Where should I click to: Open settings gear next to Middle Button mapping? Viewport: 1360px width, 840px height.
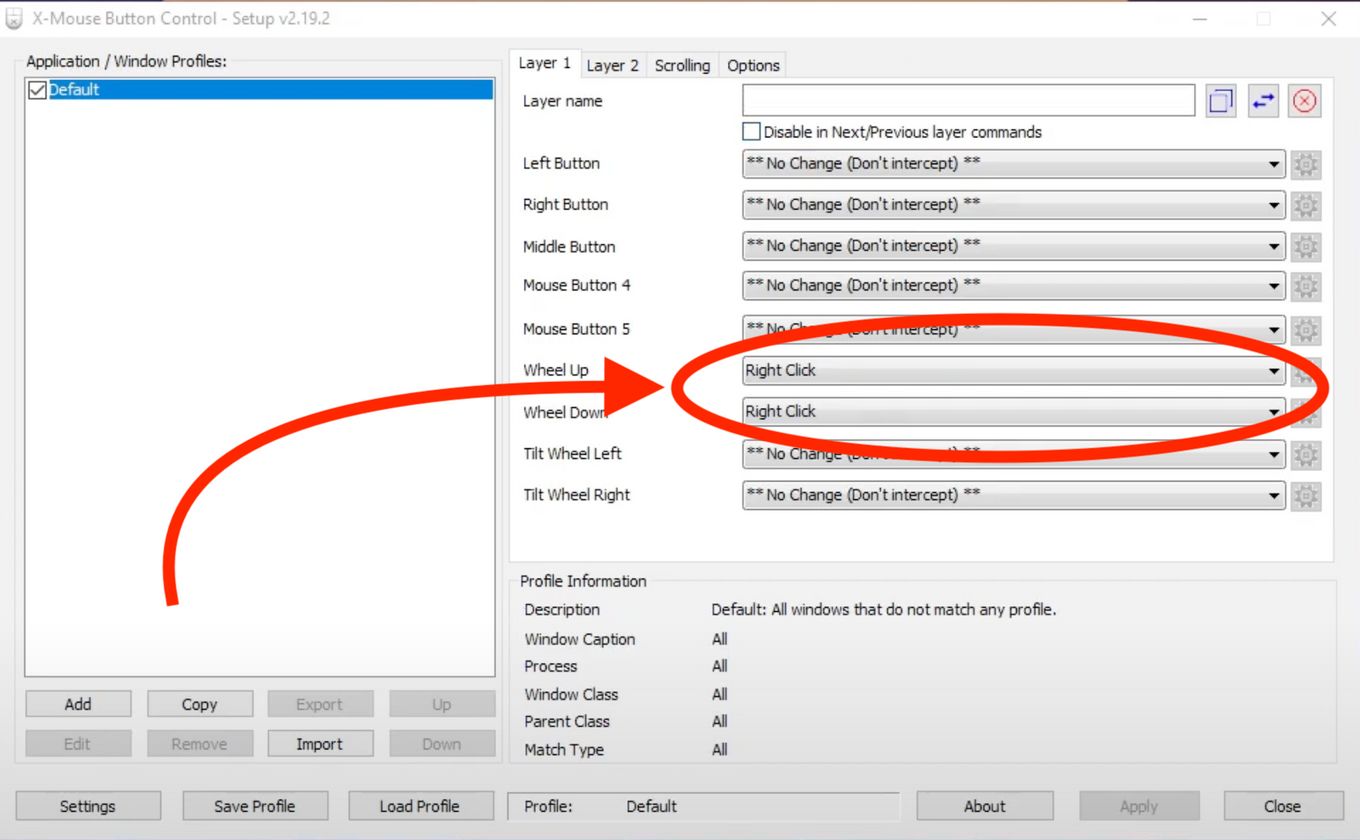pos(1306,246)
